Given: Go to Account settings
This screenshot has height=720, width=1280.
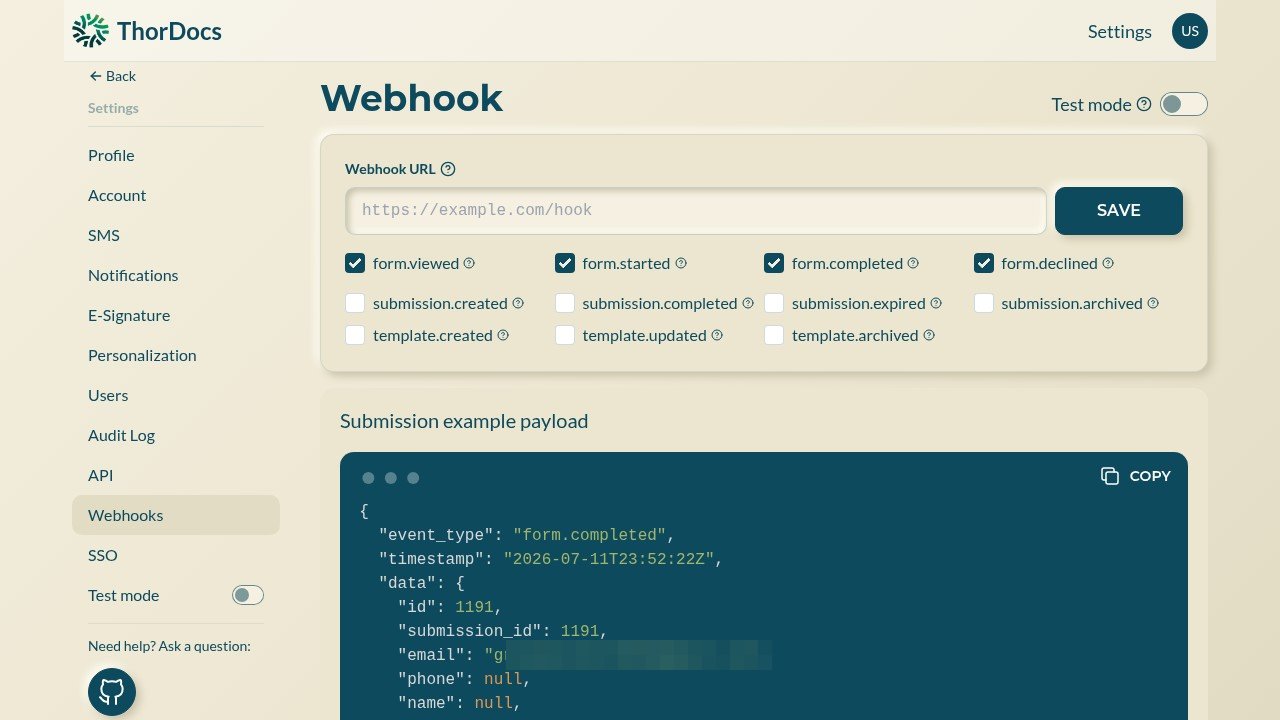Looking at the screenshot, I should tap(176, 195).
